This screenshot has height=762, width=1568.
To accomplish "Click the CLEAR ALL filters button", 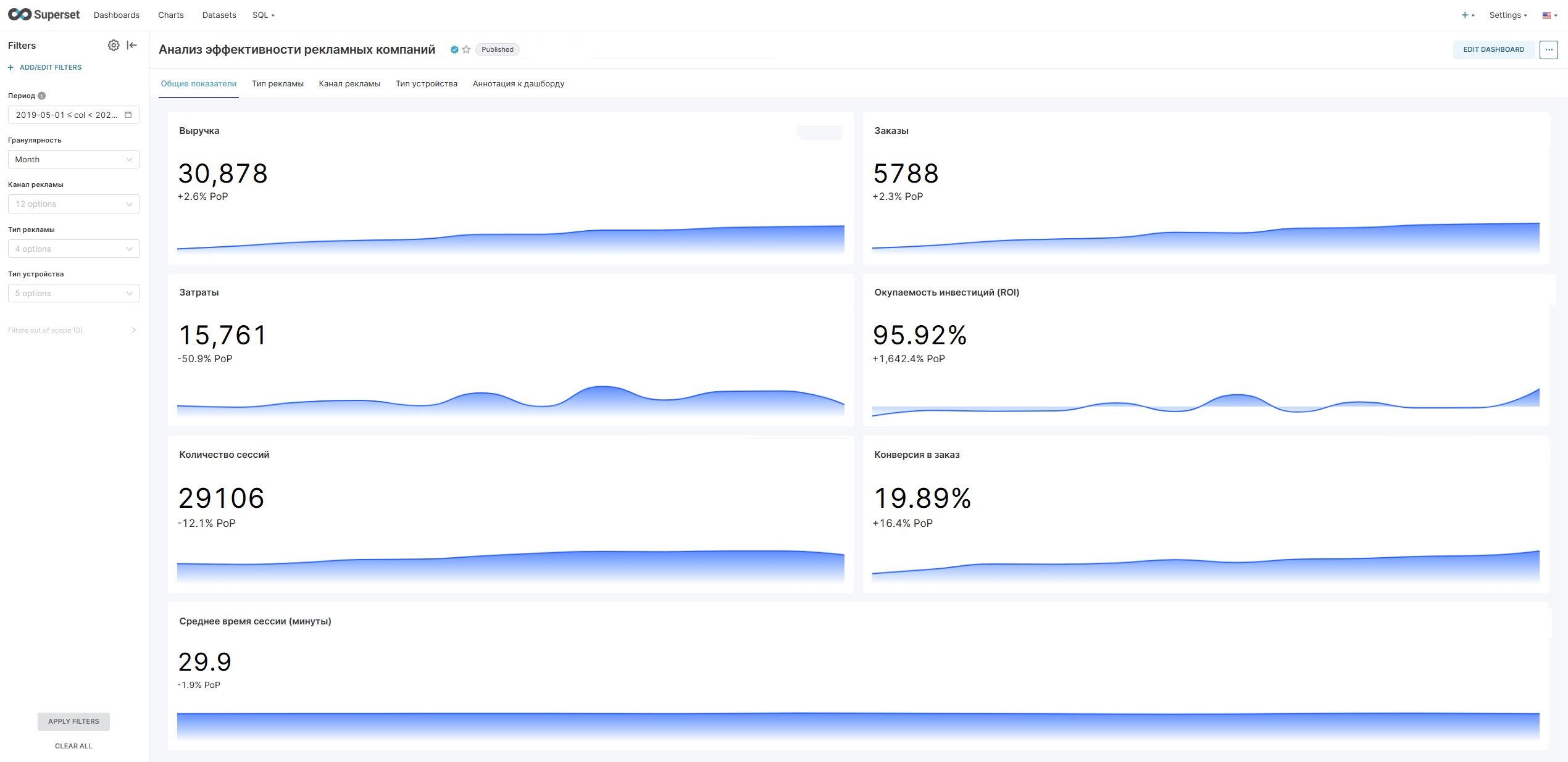I will (x=73, y=746).
